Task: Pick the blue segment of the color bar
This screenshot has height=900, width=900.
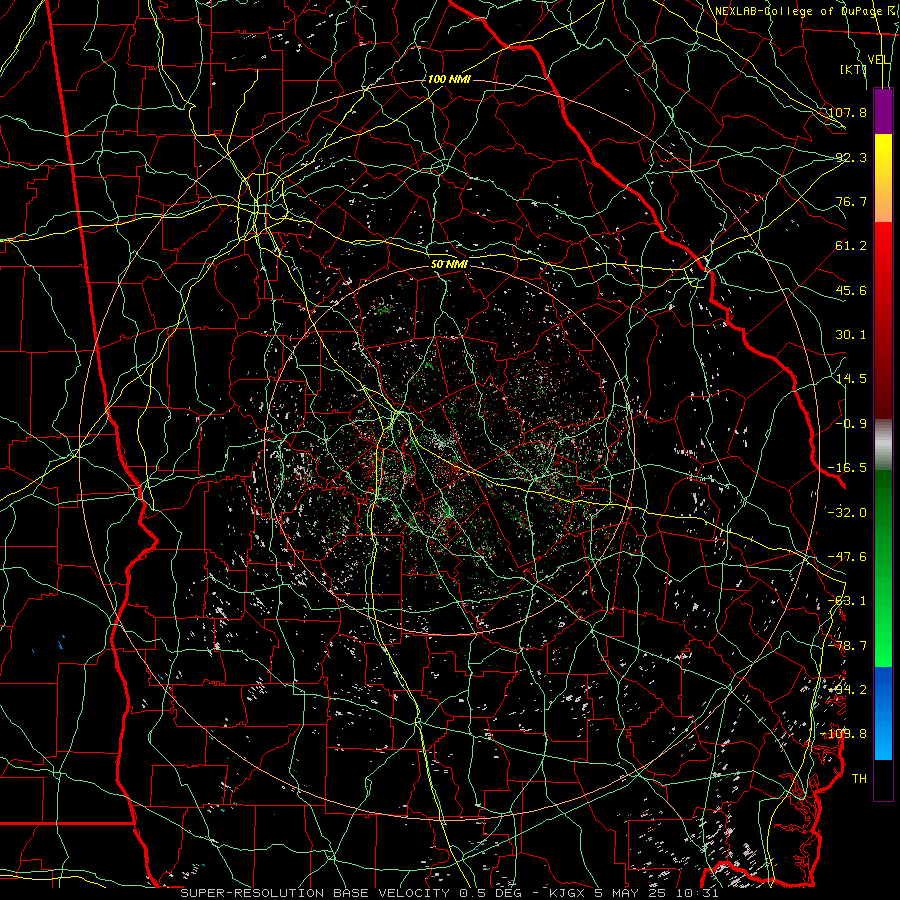Action: 883,713
